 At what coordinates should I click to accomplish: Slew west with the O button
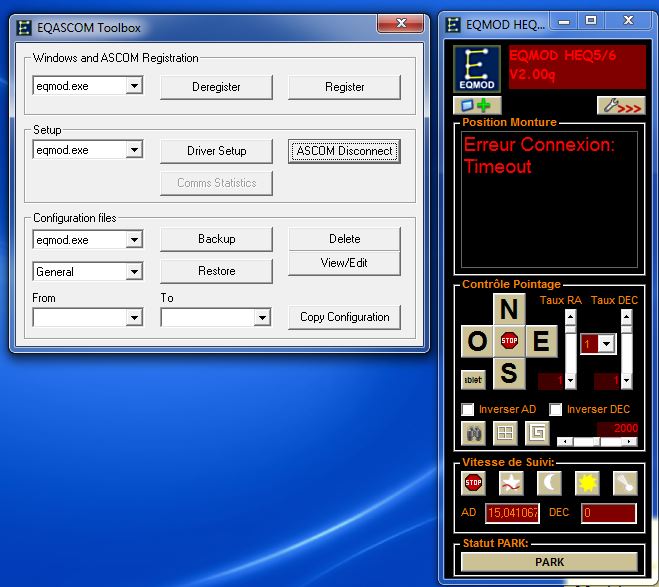[477, 341]
